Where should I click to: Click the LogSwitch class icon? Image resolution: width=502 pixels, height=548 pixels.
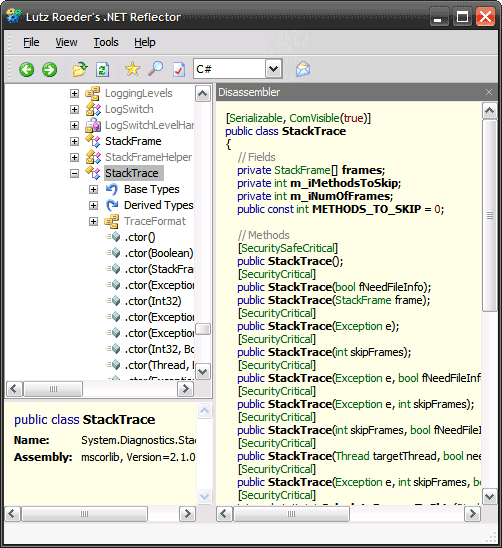pyautogui.click(x=93, y=109)
